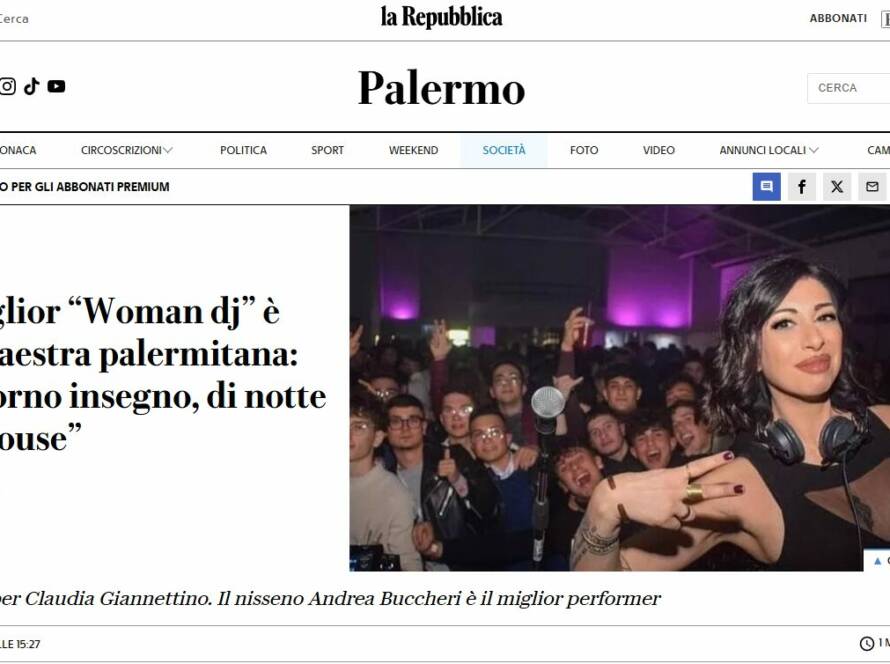Screen dimensions: 890x664
Task: Share article via email envelope icon
Action: [872, 187]
